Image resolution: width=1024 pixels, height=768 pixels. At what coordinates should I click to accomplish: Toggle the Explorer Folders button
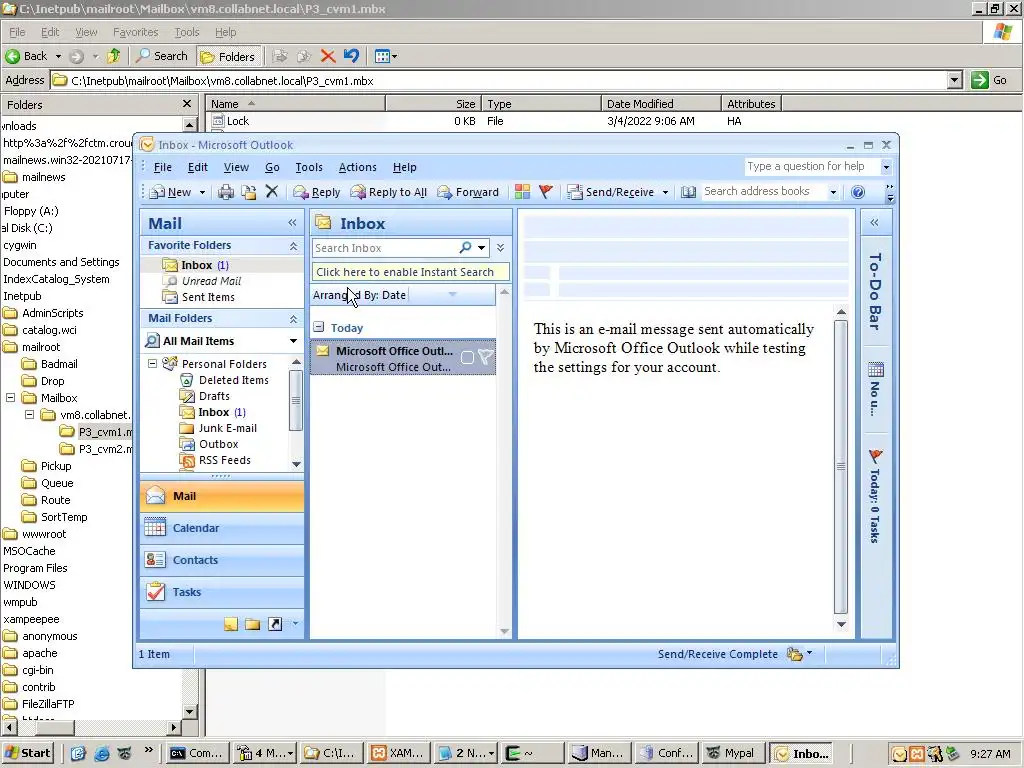click(x=228, y=57)
